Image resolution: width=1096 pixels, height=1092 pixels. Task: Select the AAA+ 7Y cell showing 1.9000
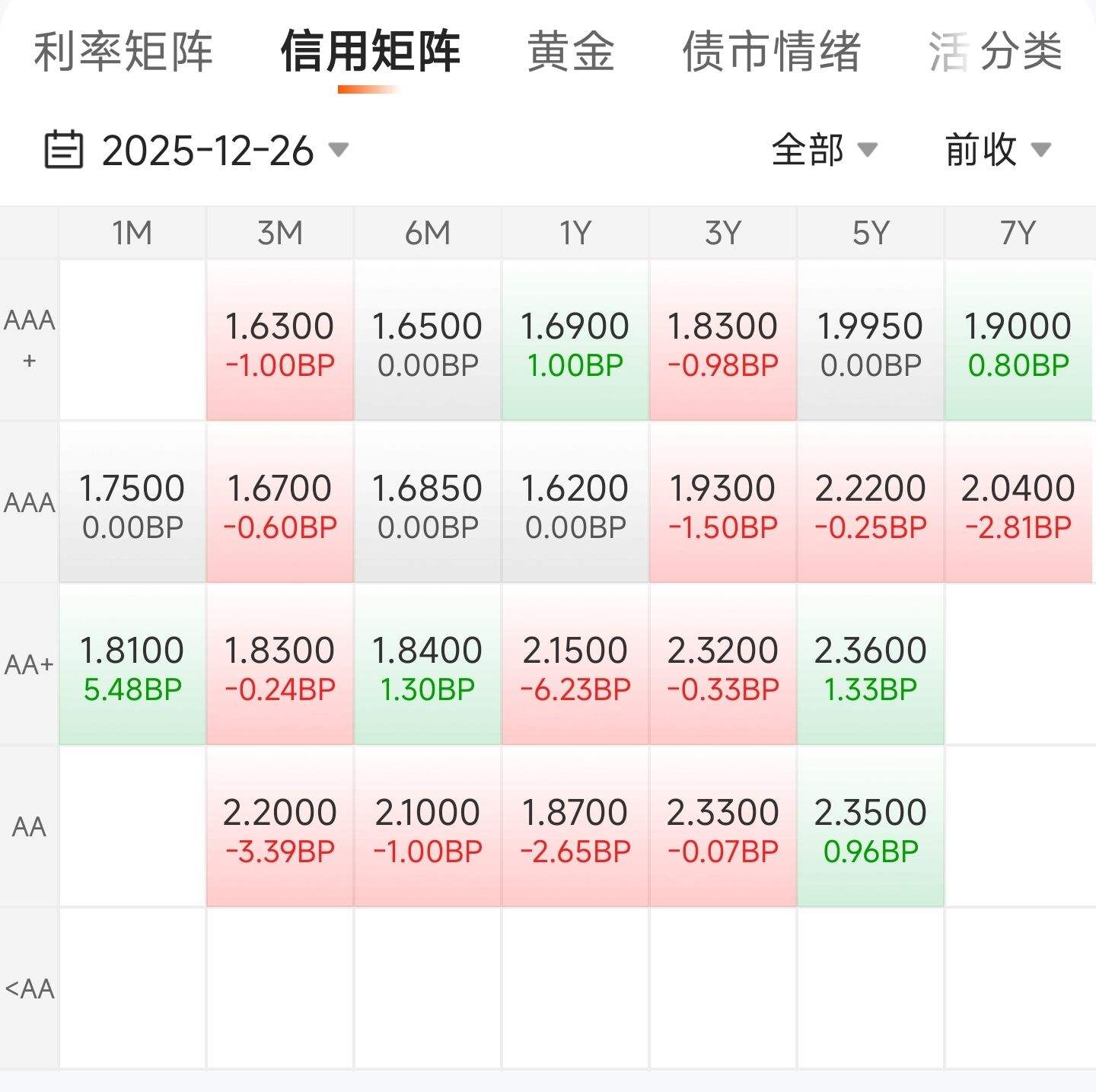1018,342
